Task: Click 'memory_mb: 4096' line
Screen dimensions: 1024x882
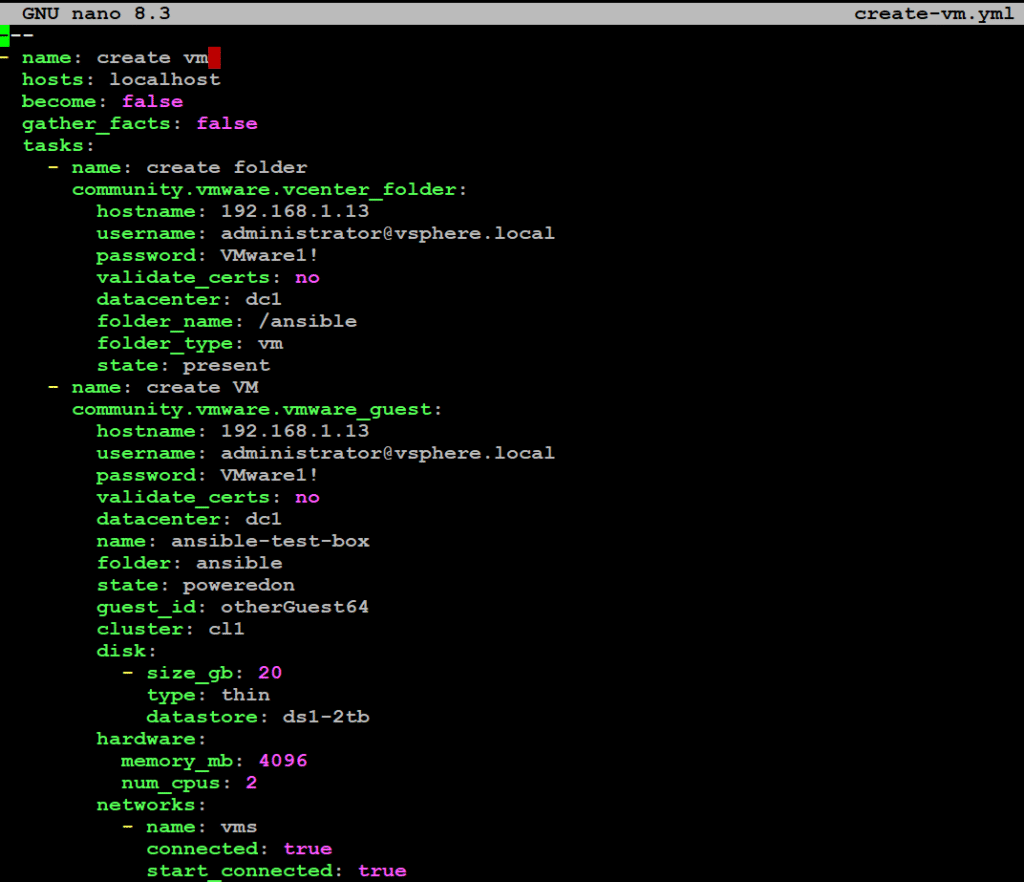Action: click(214, 761)
